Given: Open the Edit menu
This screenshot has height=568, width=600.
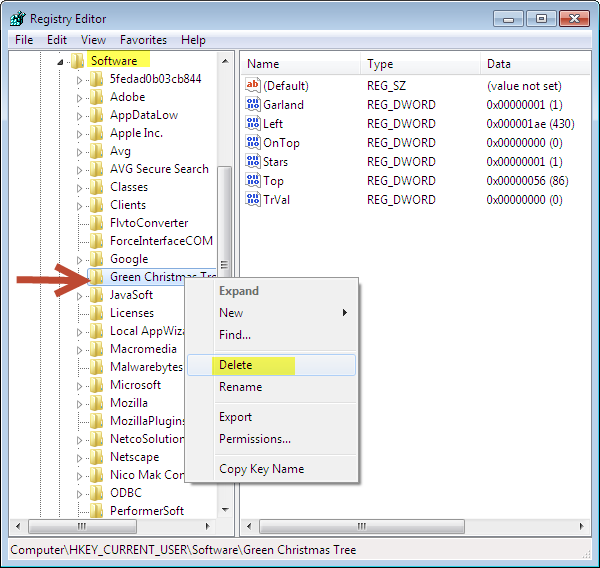Looking at the screenshot, I should (57, 40).
